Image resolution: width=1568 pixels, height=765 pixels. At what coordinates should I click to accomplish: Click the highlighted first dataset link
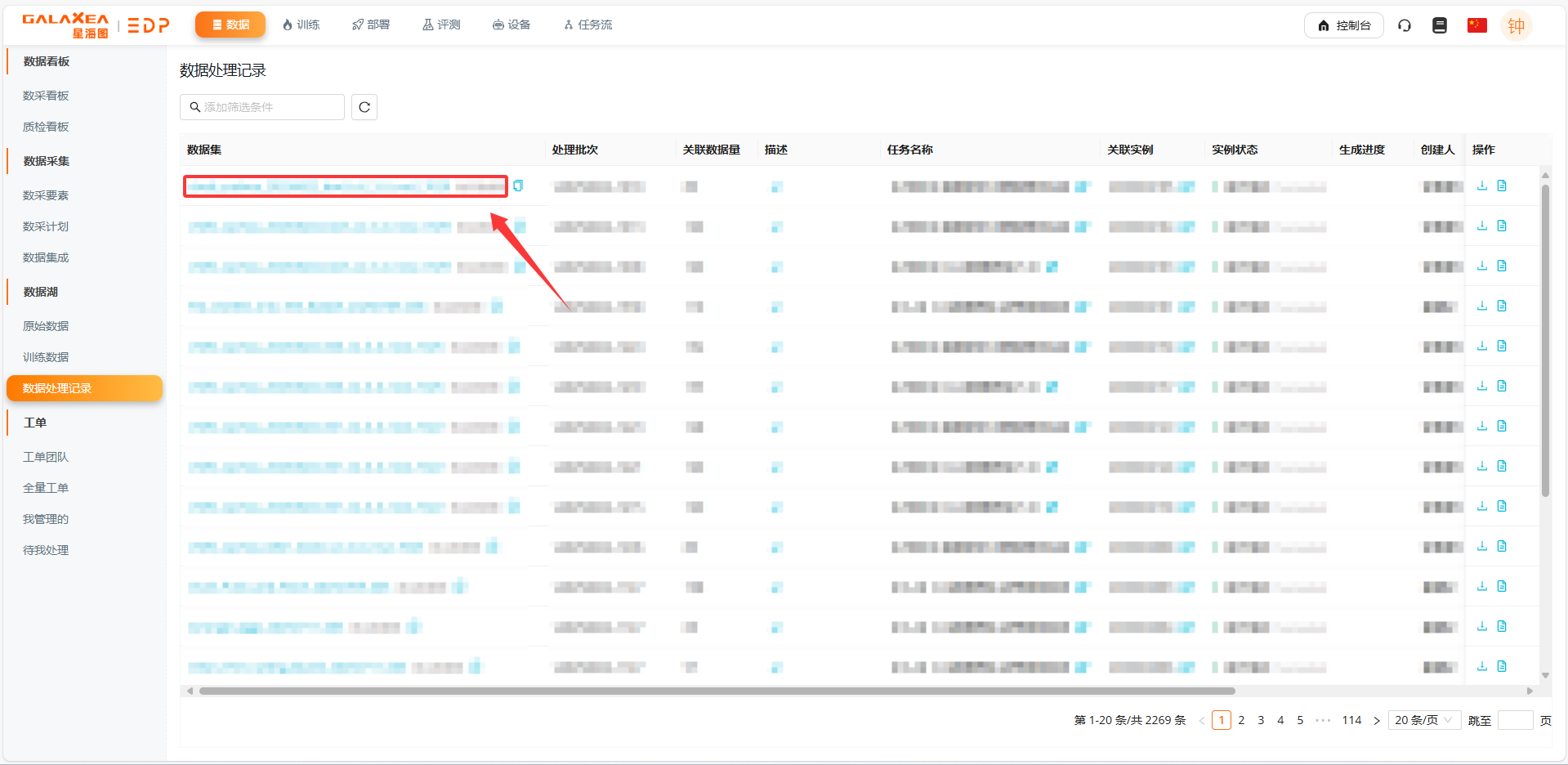345,186
